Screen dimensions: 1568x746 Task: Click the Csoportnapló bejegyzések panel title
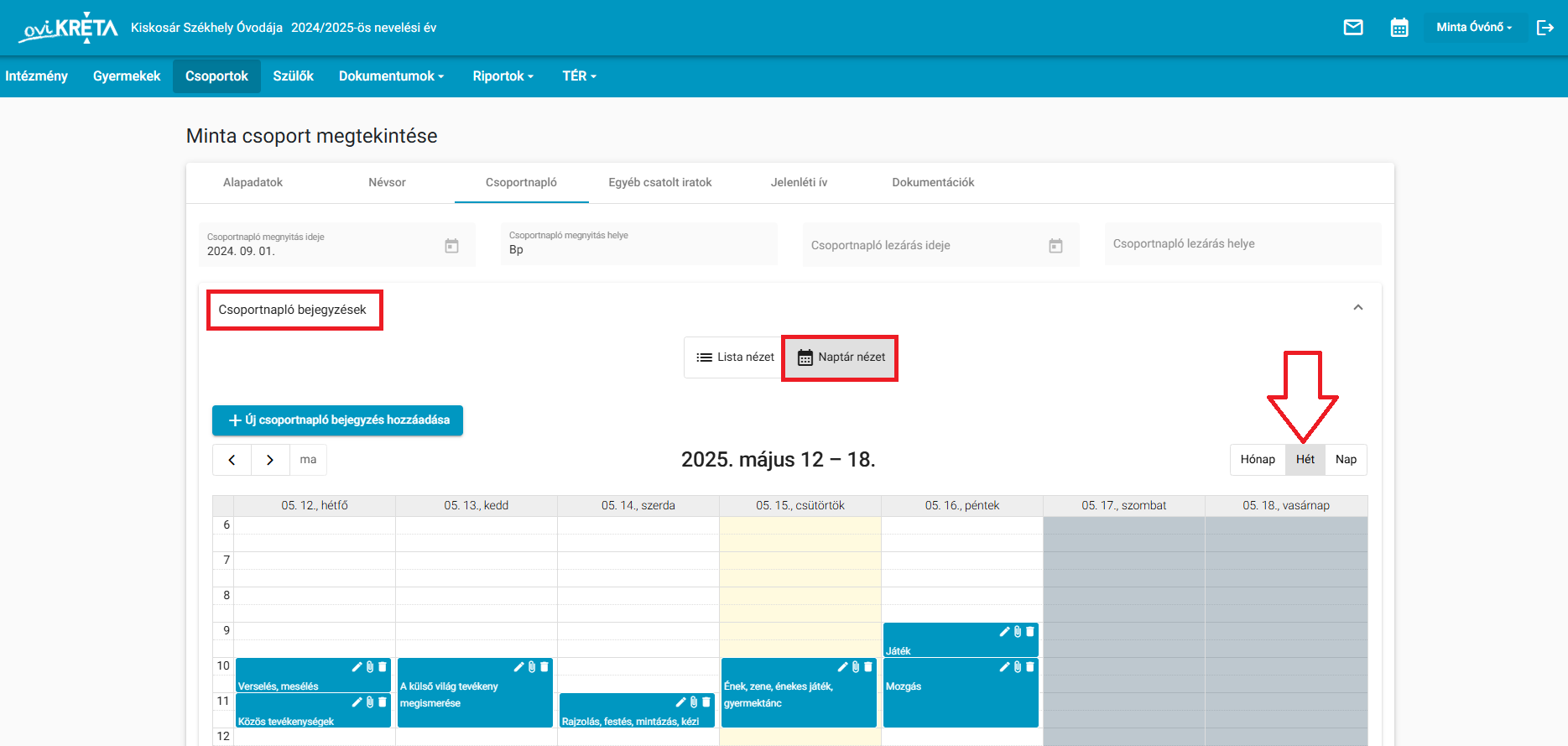click(293, 310)
